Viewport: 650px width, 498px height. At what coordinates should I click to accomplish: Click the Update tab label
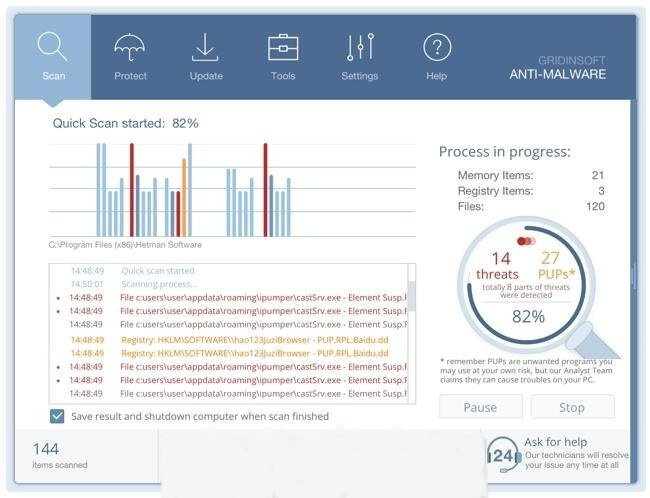coord(206,76)
